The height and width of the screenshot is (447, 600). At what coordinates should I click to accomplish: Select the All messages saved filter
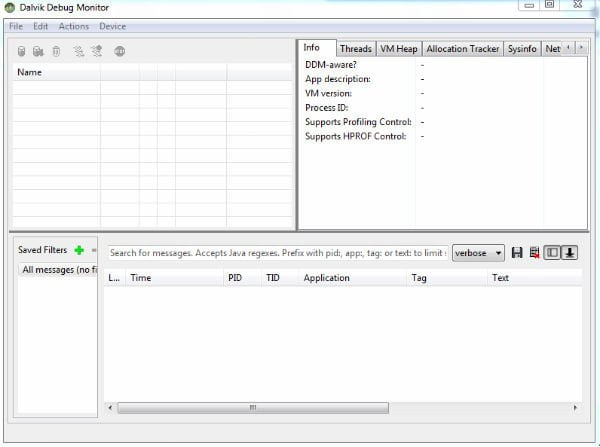coord(58,270)
